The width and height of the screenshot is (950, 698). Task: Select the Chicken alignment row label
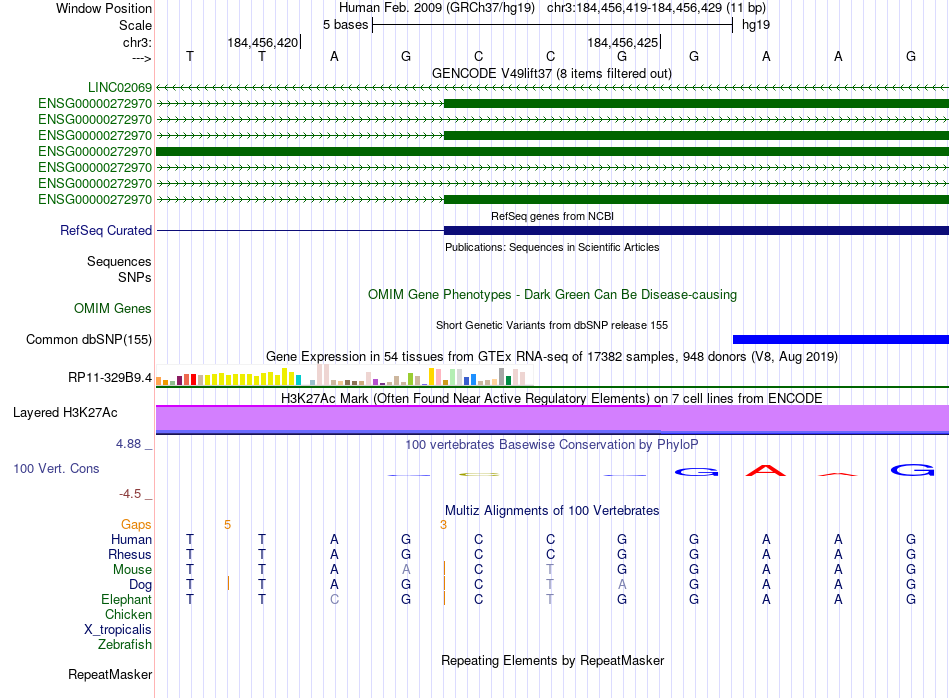[x=128, y=614]
